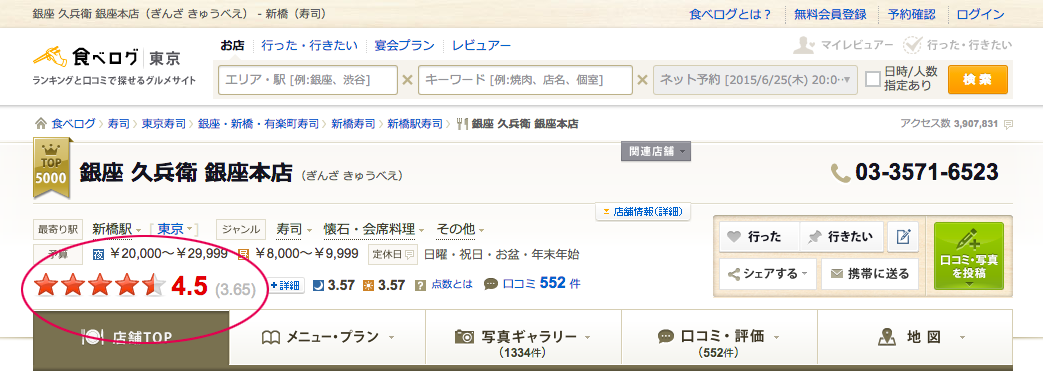Image resolution: width=1043 pixels, height=380 pixels.
Task: Select the レビュアー search tab
Action: (x=482, y=46)
